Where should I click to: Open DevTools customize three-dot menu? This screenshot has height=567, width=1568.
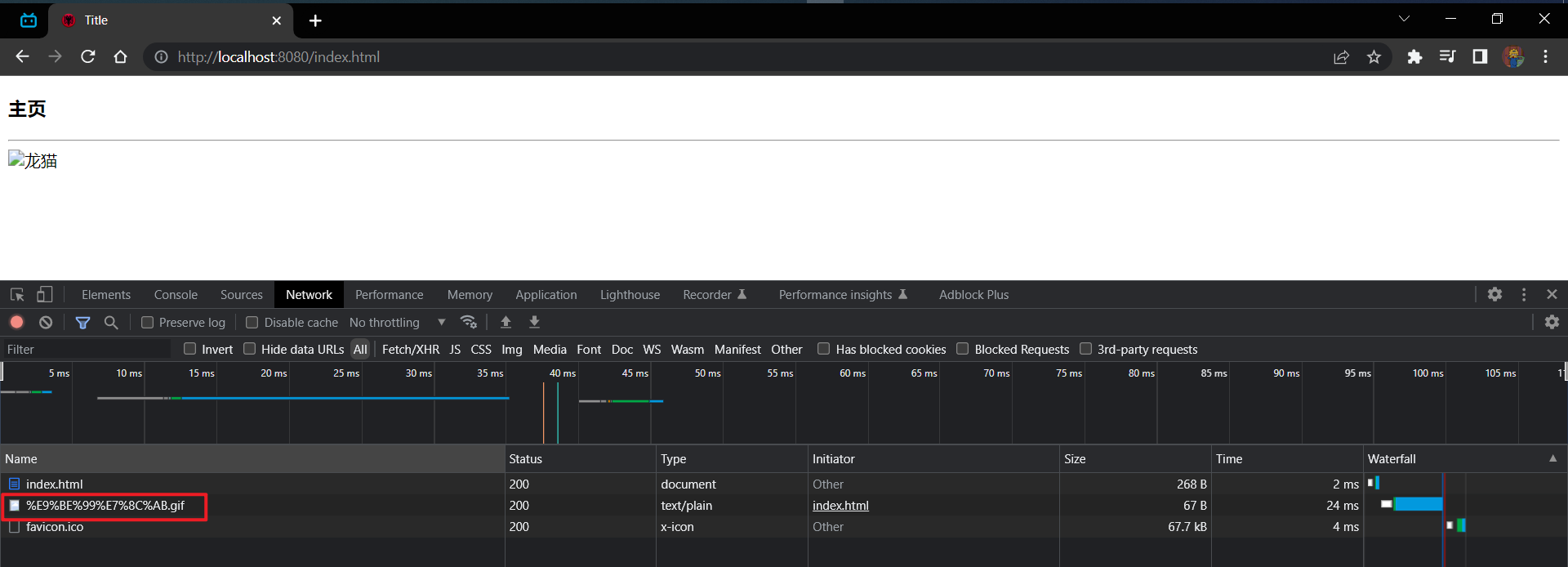[x=1524, y=294]
